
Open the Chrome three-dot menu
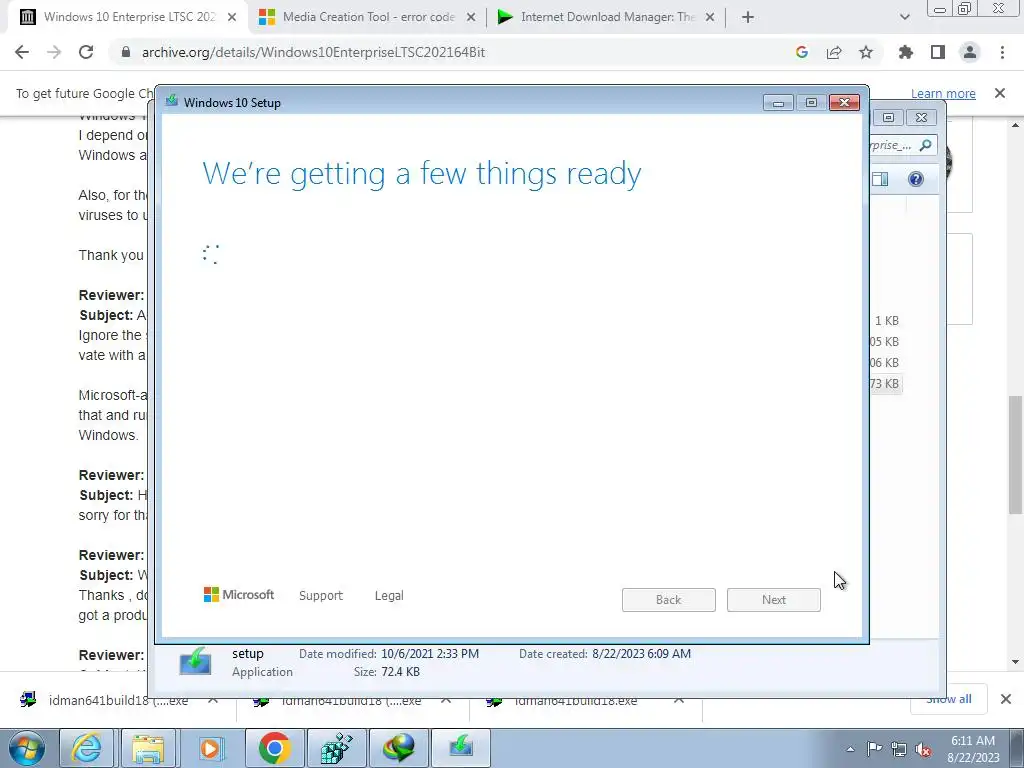click(x=1002, y=52)
